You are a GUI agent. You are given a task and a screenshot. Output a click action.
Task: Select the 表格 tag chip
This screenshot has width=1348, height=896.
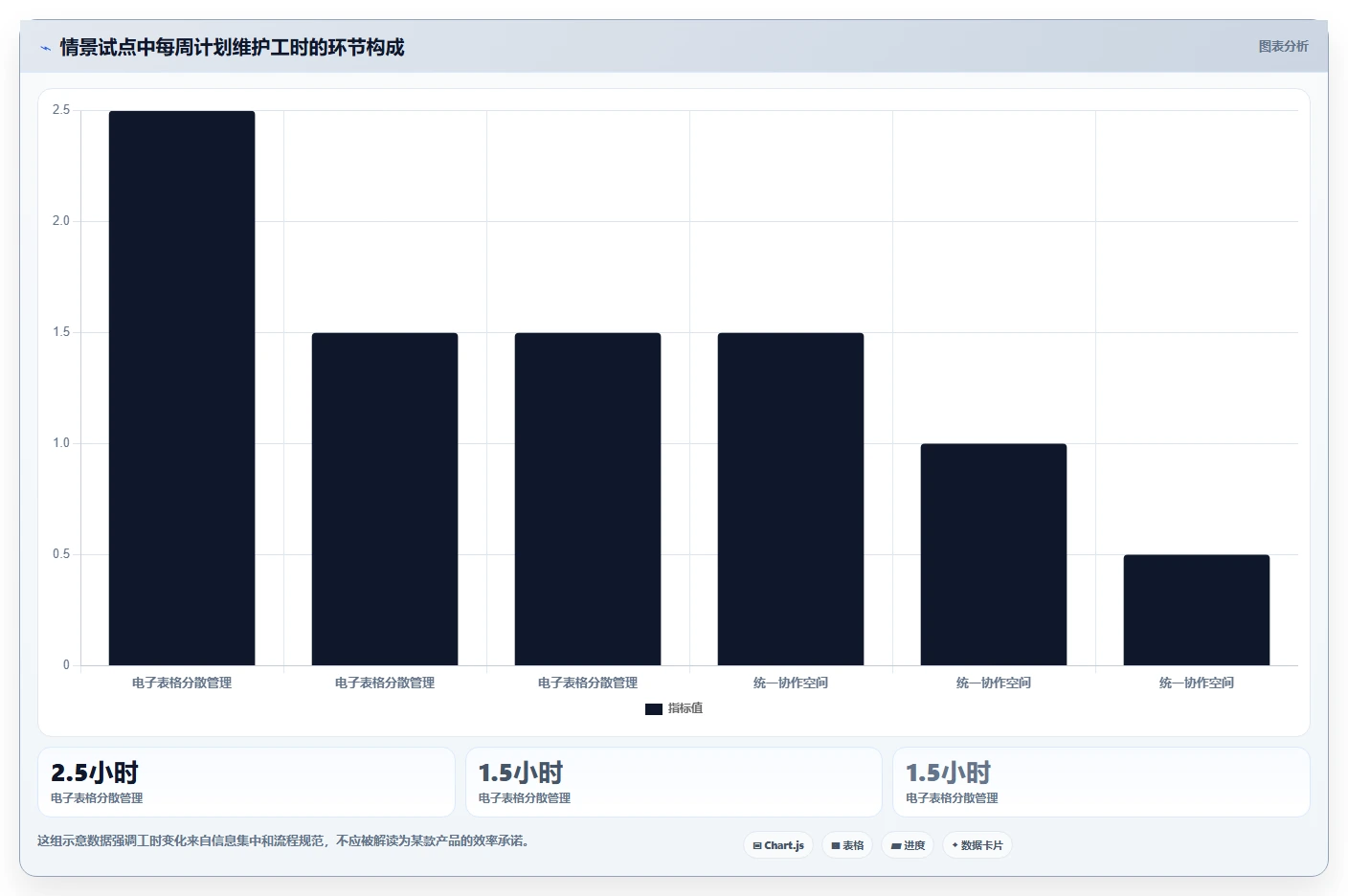pyautogui.click(x=847, y=845)
